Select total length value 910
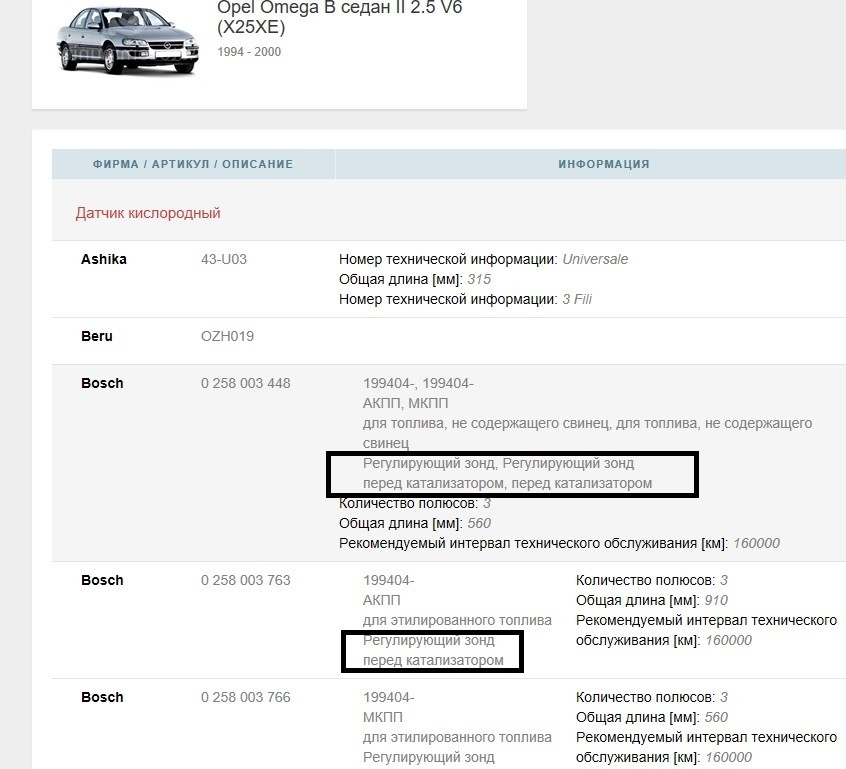 (x=716, y=600)
